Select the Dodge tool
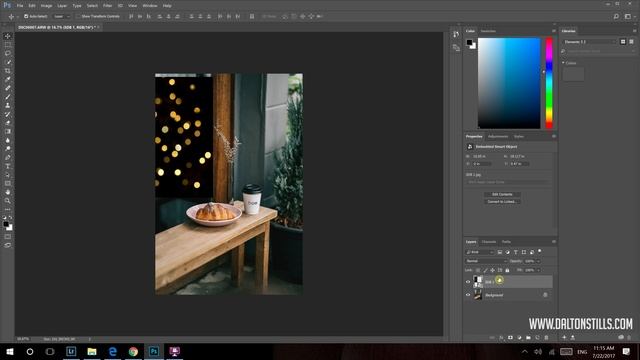 7,149
